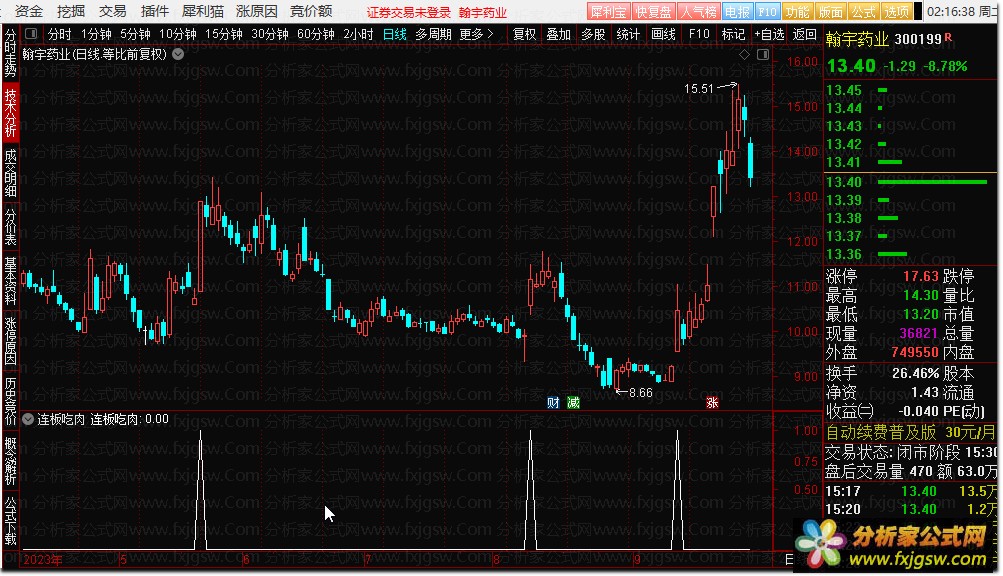Viewport: 1003px width, 576px height.
Task: Open the 犀利猫 menu
Action: click(x=203, y=11)
